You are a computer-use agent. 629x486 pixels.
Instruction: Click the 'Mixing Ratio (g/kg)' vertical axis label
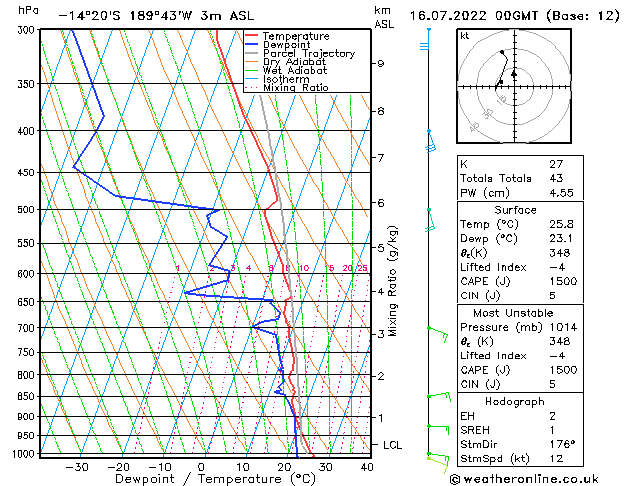click(x=393, y=281)
